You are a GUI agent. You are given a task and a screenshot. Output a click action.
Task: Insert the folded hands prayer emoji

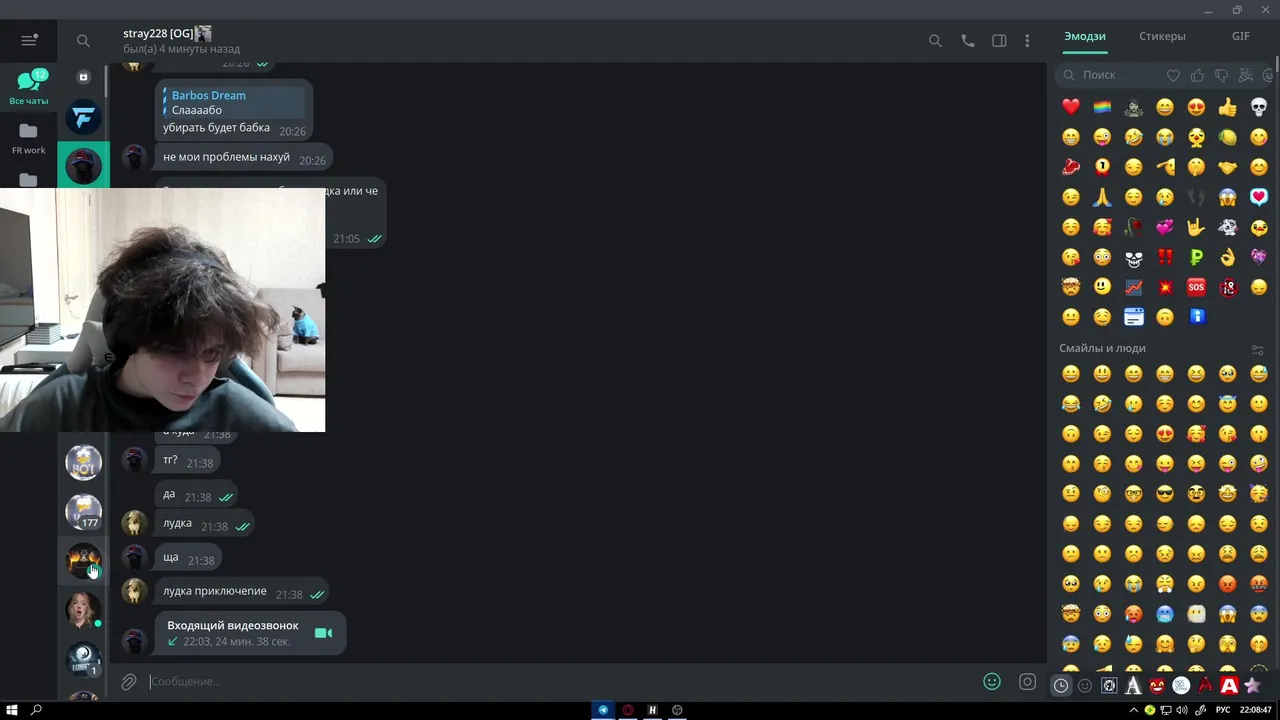pyautogui.click(x=1102, y=197)
